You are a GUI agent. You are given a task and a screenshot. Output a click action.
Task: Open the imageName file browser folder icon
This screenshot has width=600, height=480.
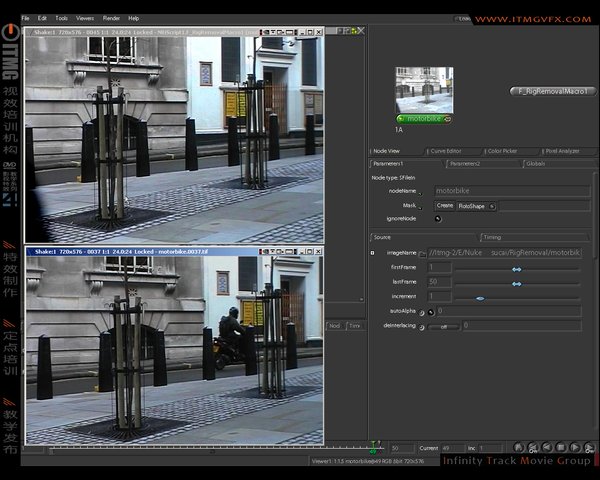coord(422,253)
